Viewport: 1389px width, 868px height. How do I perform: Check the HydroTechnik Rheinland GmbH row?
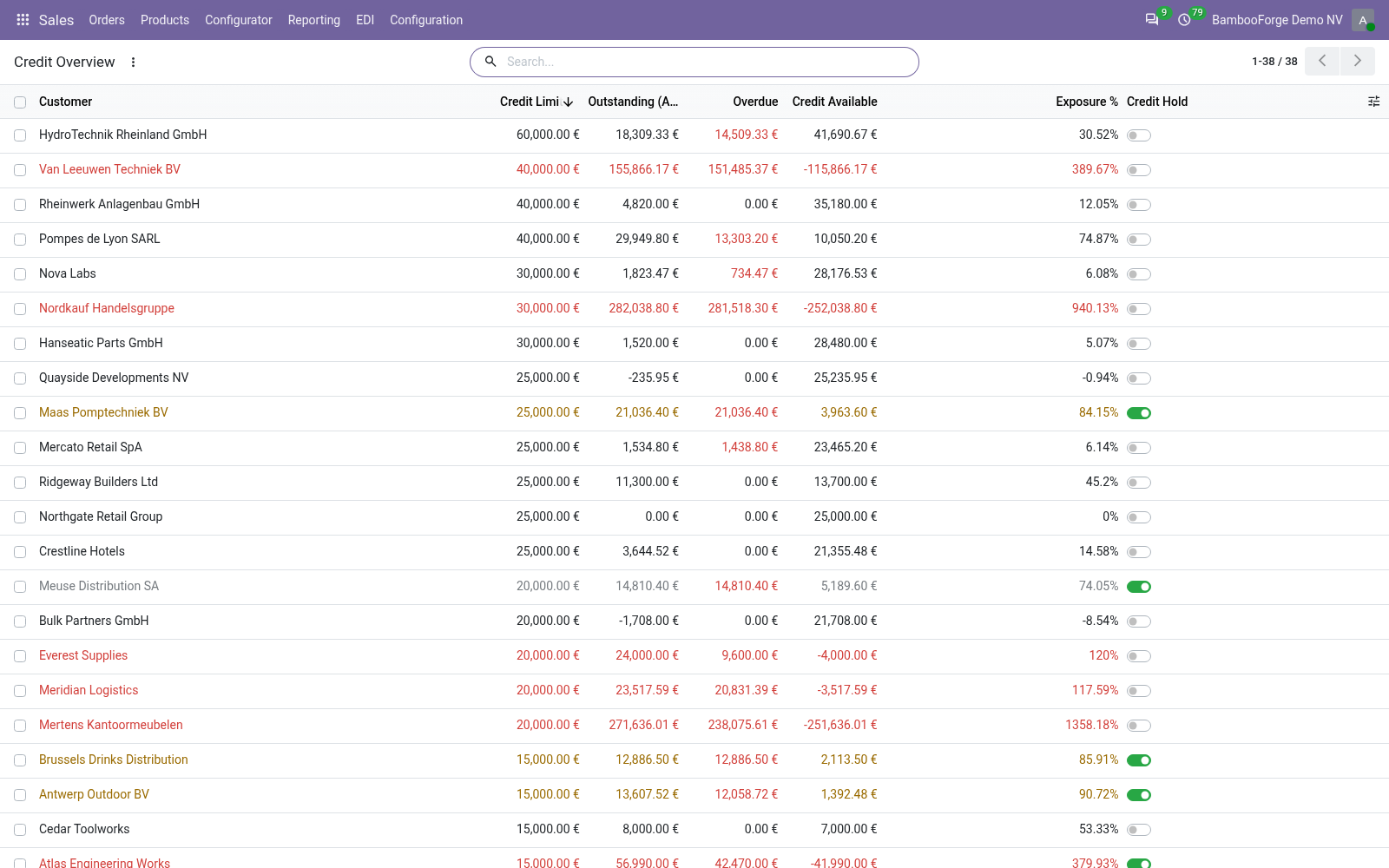20,135
